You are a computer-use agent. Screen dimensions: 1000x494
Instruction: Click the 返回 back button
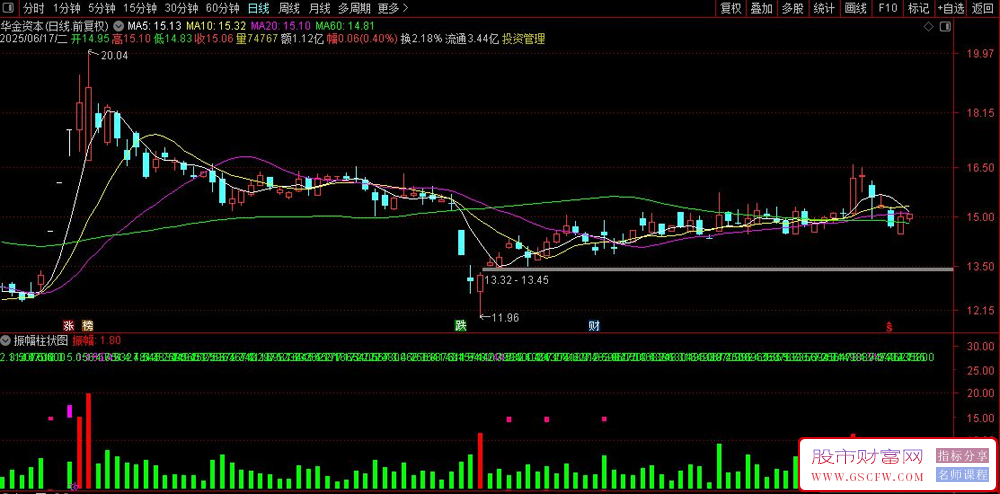[x=983, y=8]
